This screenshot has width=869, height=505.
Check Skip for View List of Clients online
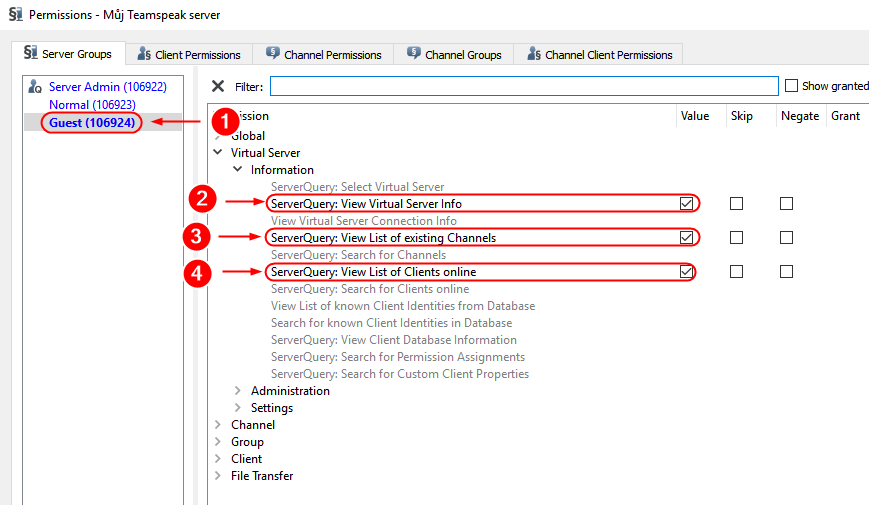pyautogui.click(x=736, y=272)
